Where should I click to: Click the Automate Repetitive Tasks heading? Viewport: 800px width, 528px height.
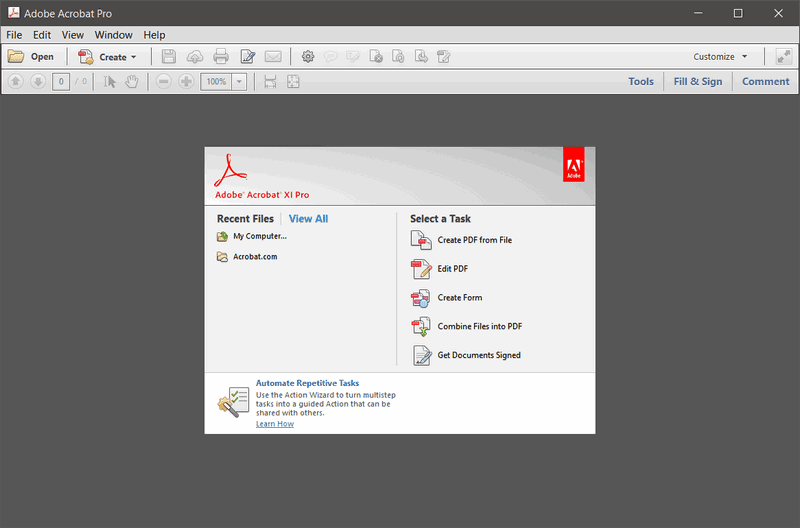coord(307,383)
